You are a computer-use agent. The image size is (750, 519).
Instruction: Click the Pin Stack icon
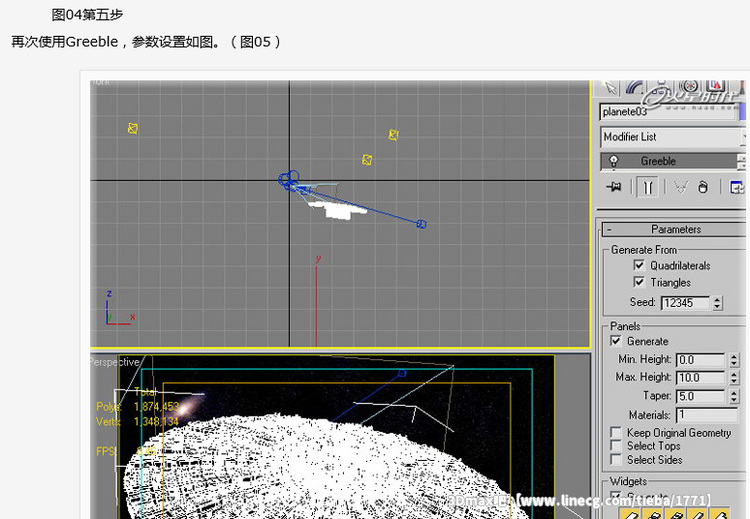point(613,187)
